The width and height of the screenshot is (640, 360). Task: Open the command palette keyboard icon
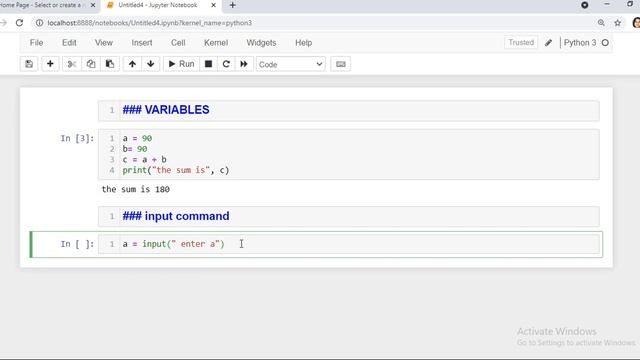[x=340, y=64]
